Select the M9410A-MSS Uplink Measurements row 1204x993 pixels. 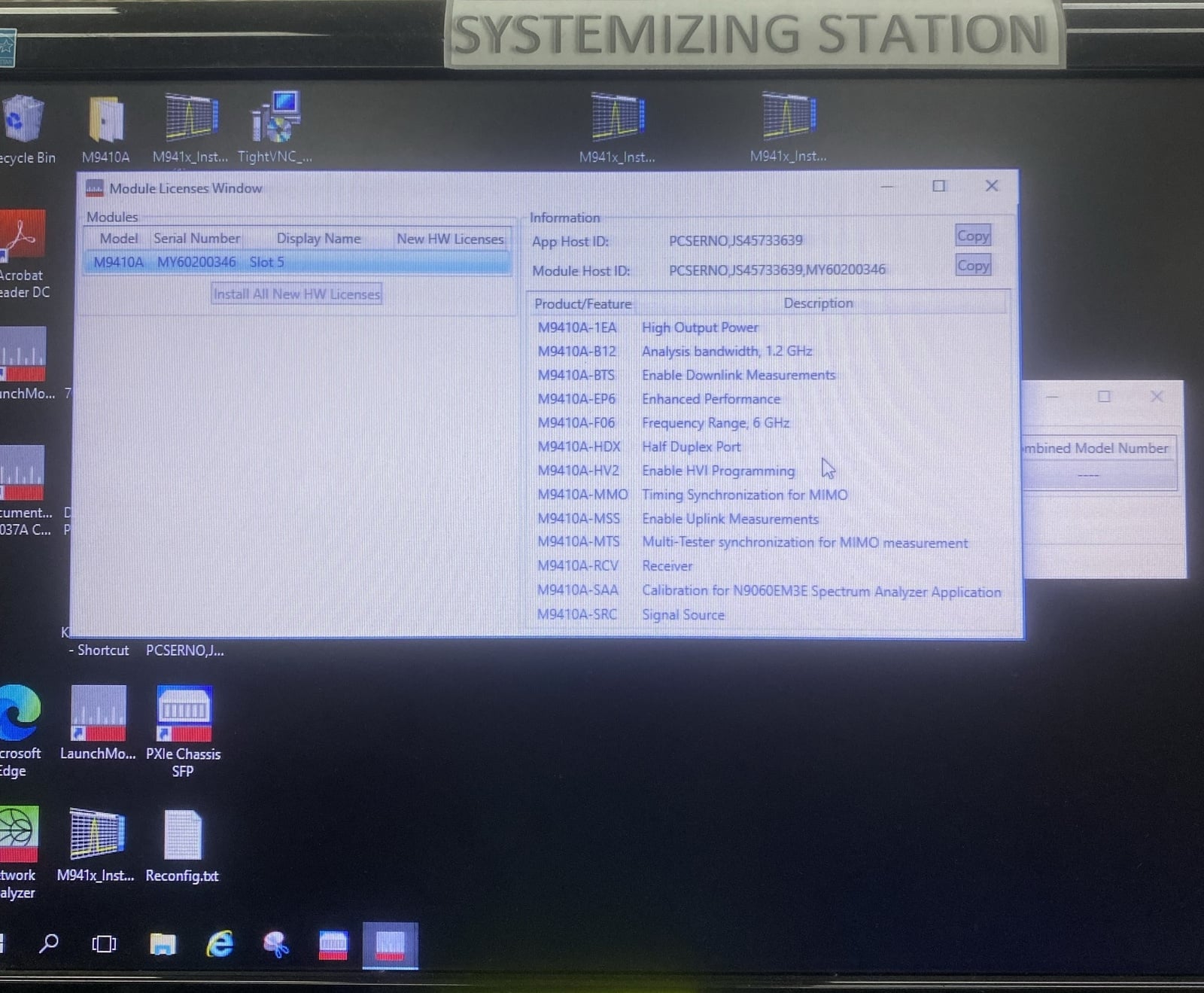(x=768, y=519)
